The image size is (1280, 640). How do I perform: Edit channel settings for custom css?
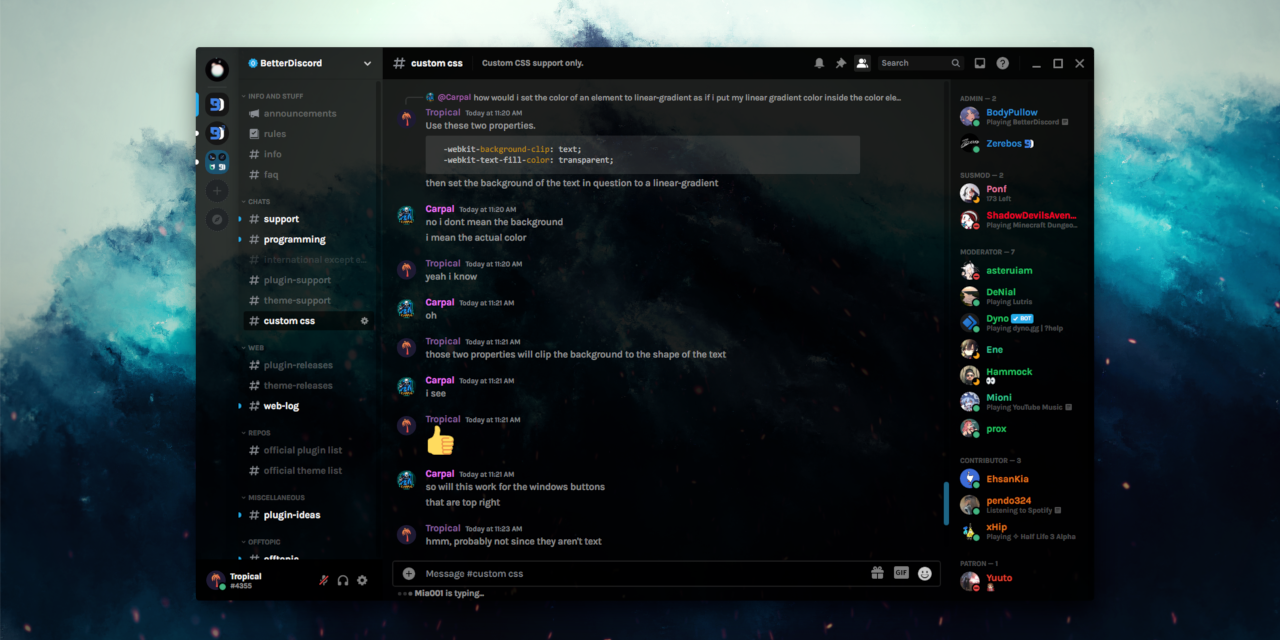click(x=364, y=320)
